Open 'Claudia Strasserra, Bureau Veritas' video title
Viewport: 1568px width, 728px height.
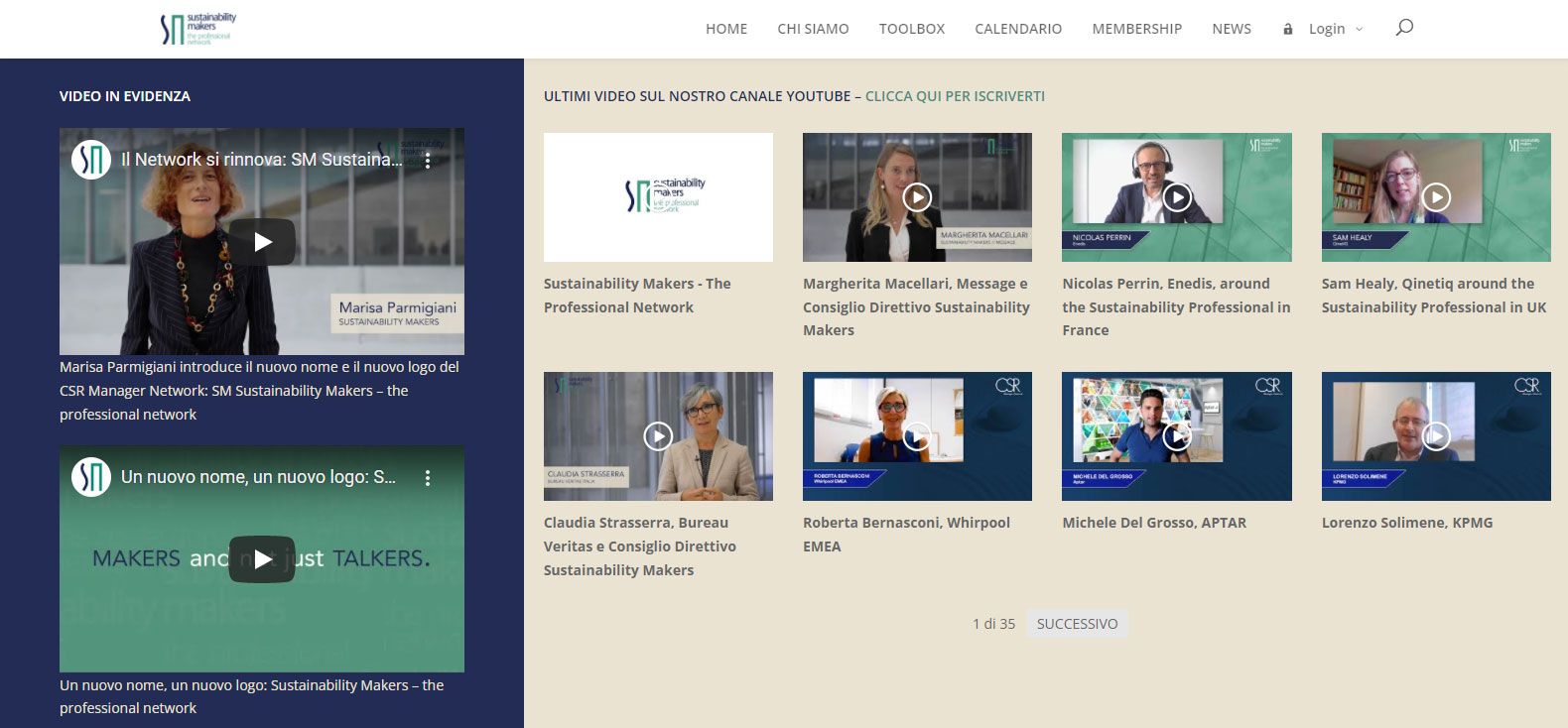click(x=640, y=546)
